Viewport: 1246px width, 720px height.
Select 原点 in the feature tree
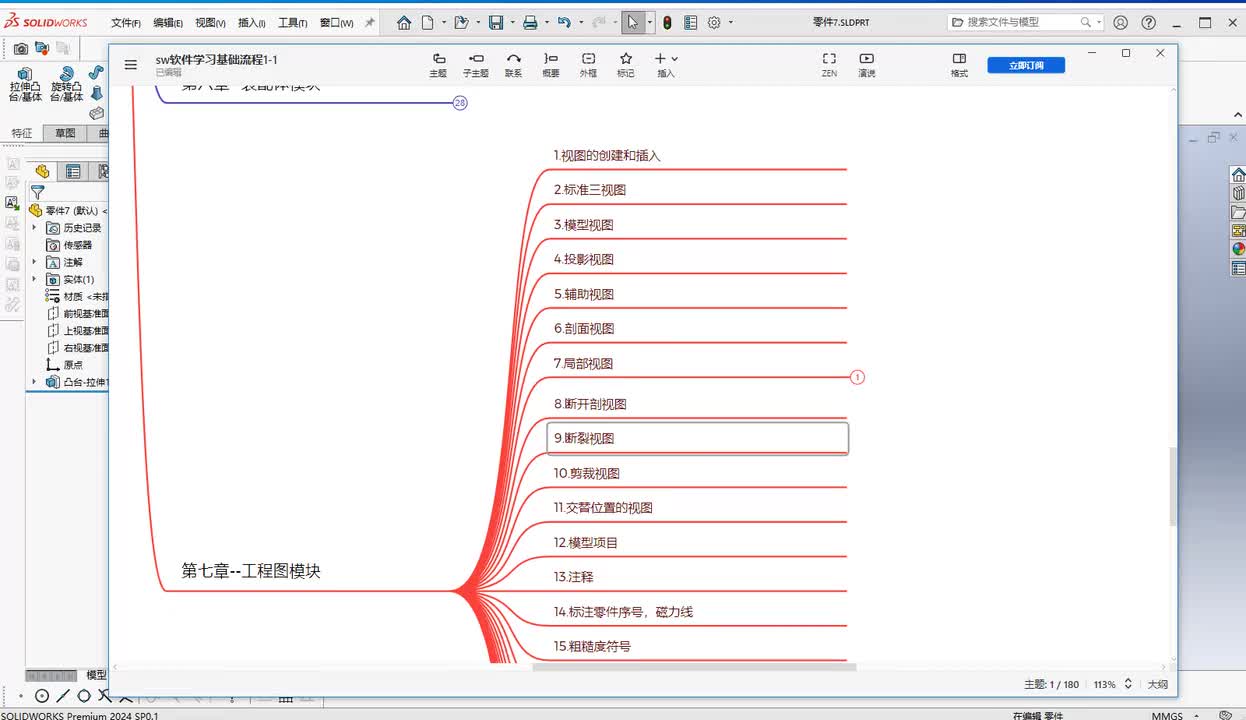coord(73,365)
